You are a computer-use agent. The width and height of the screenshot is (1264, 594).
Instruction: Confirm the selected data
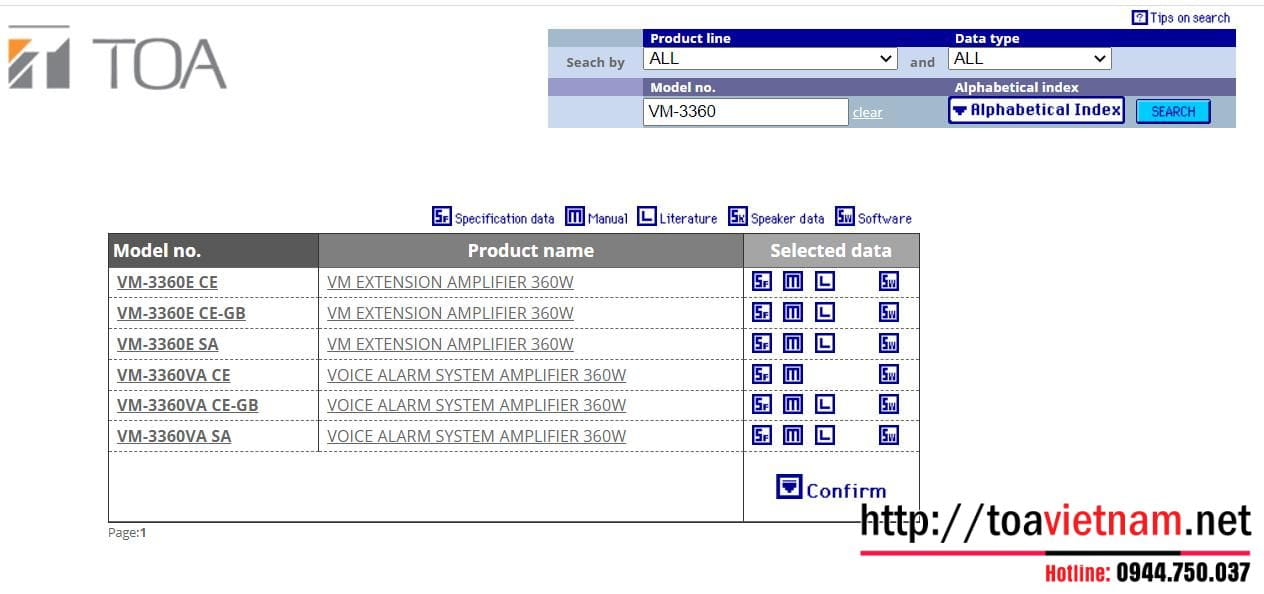click(831, 488)
